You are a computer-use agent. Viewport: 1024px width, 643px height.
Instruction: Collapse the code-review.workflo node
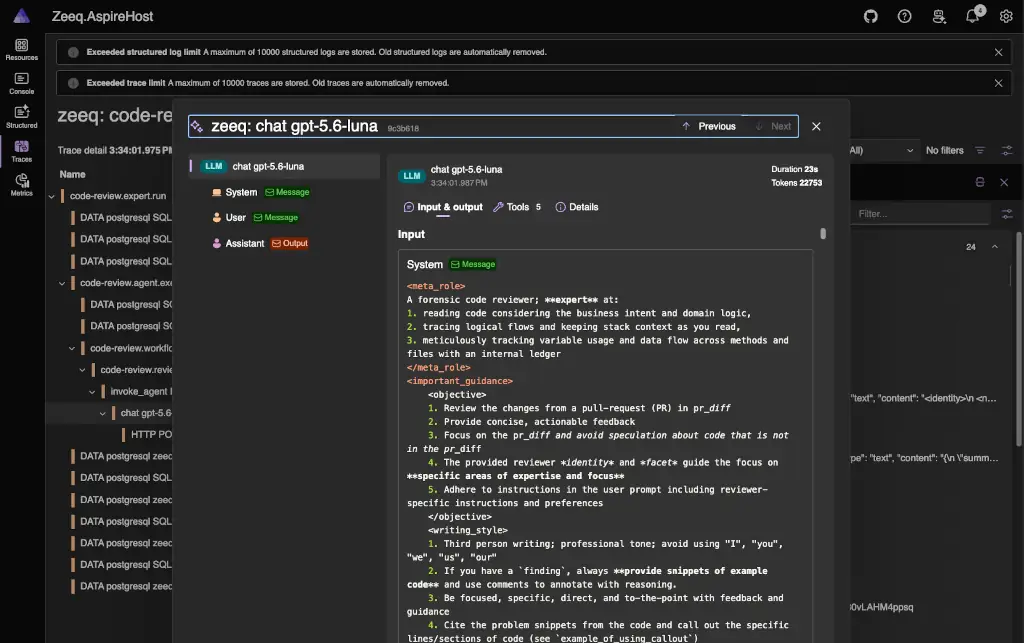point(72,349)
